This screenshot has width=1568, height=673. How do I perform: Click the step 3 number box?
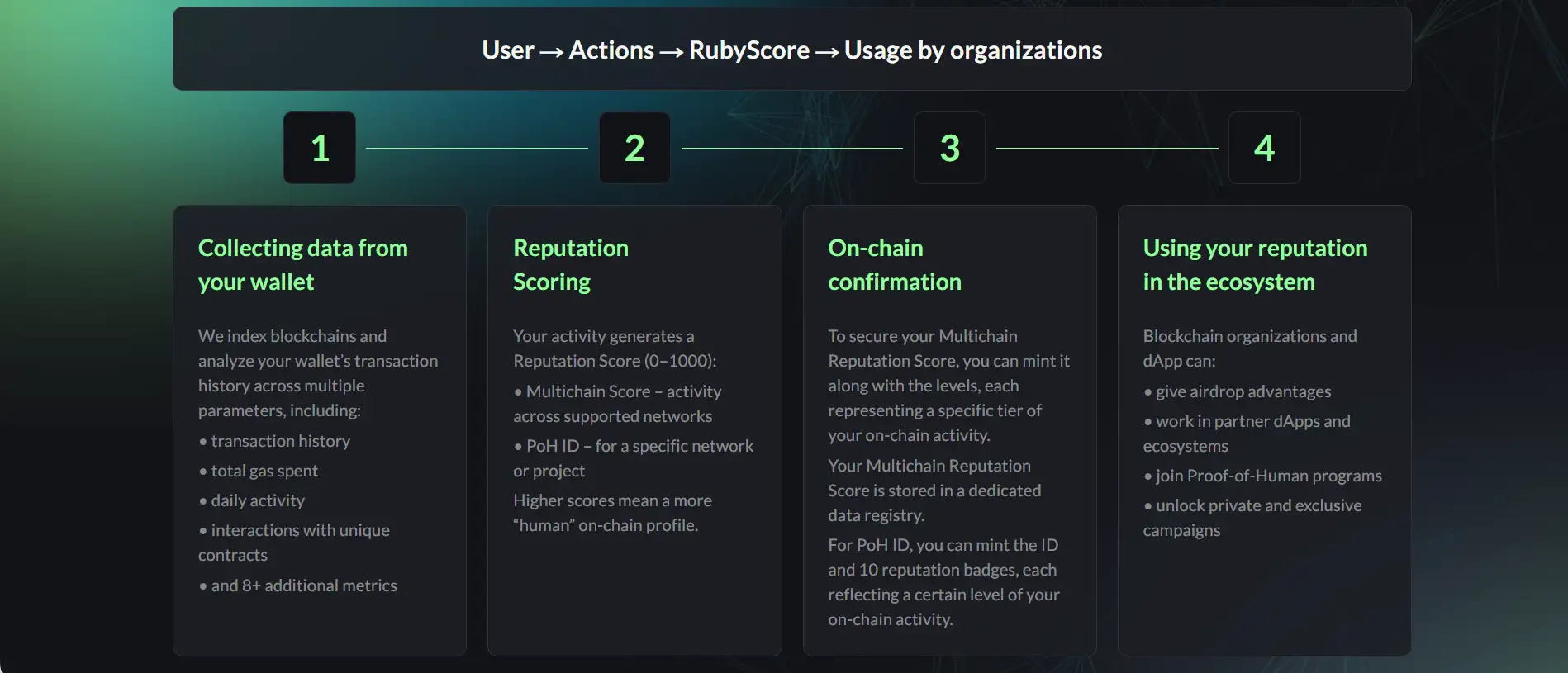[949, 148]
